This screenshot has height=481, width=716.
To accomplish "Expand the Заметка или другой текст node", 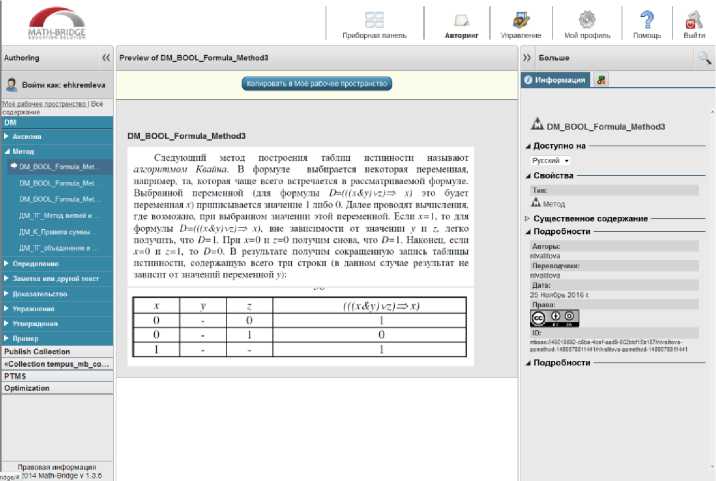I will pos(6,278).
